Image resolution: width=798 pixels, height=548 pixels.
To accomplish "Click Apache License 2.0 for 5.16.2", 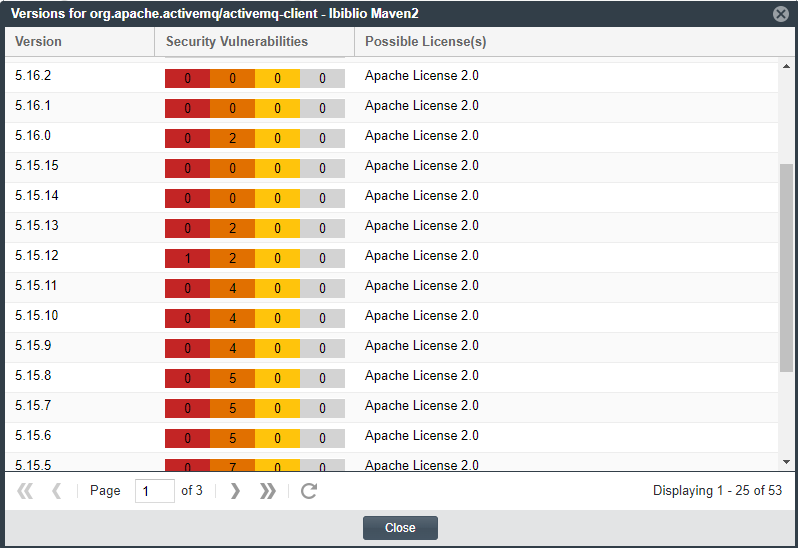I will click(x=422, y=76).
